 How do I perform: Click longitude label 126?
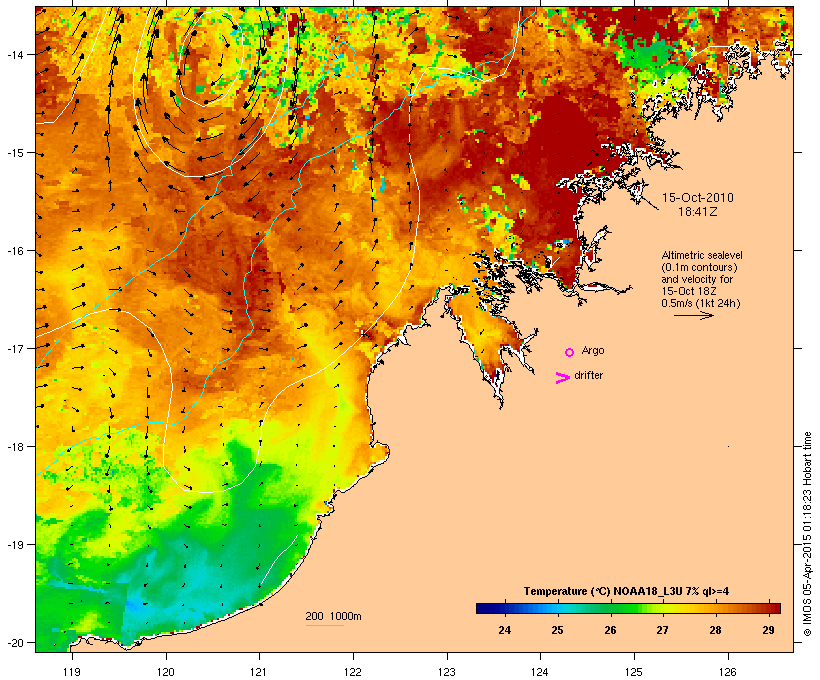tap(728, 672)
